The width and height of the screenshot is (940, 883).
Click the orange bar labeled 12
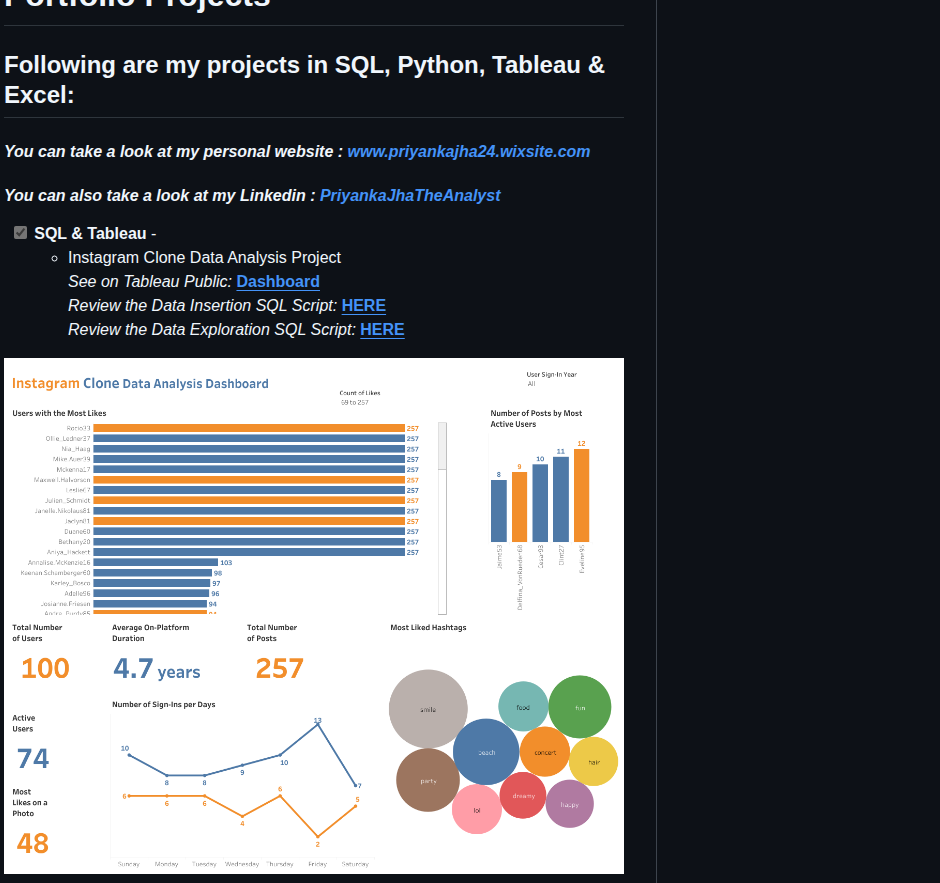(x=581, y=495)
